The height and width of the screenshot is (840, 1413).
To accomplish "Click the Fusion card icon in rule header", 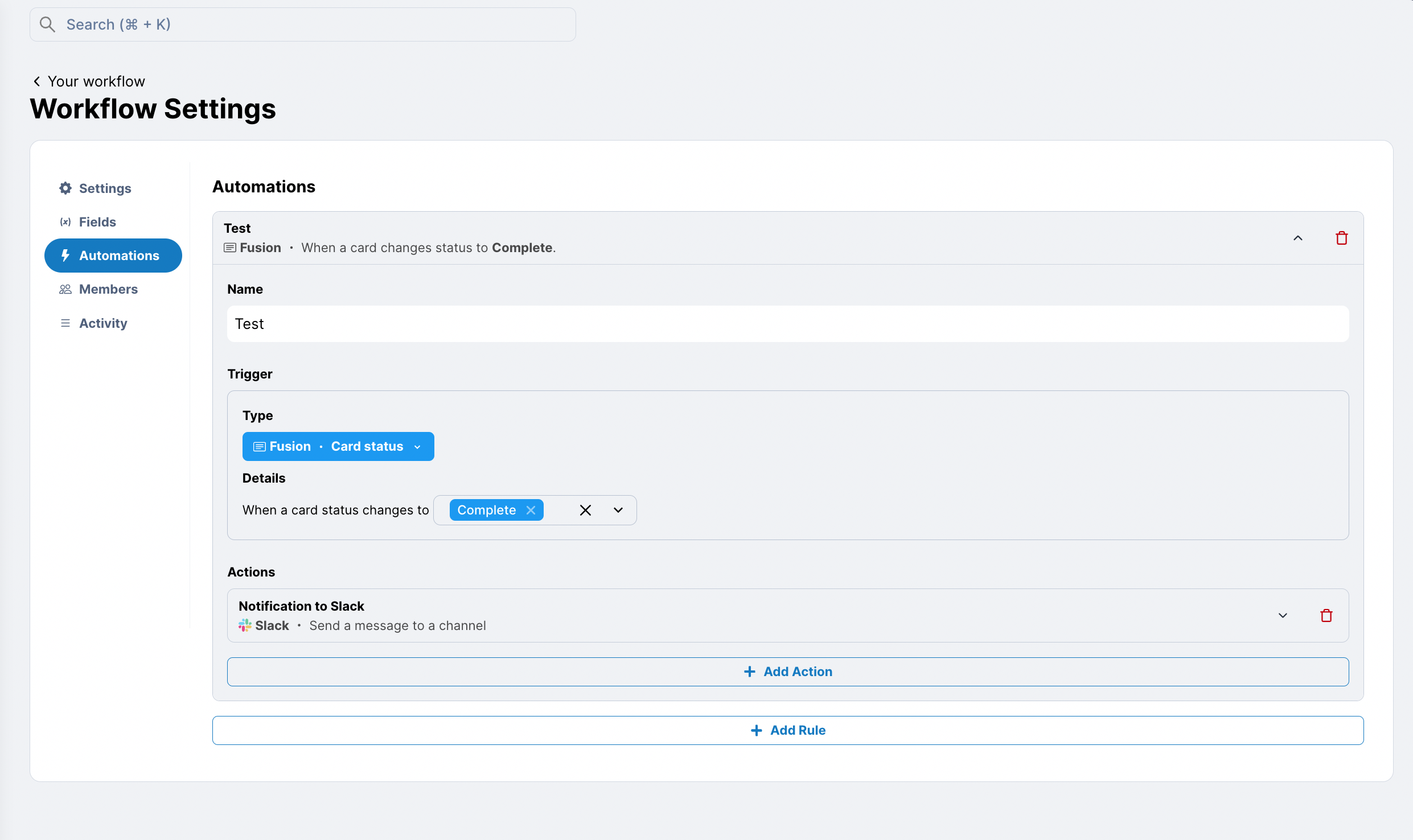I will pyautogui.click(x=230, y=248).
